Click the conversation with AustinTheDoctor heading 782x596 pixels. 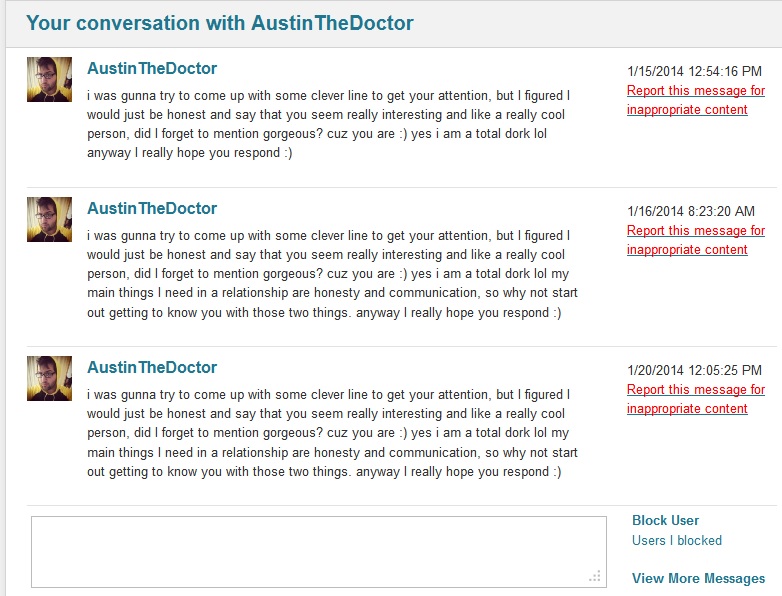pos(220,23)
